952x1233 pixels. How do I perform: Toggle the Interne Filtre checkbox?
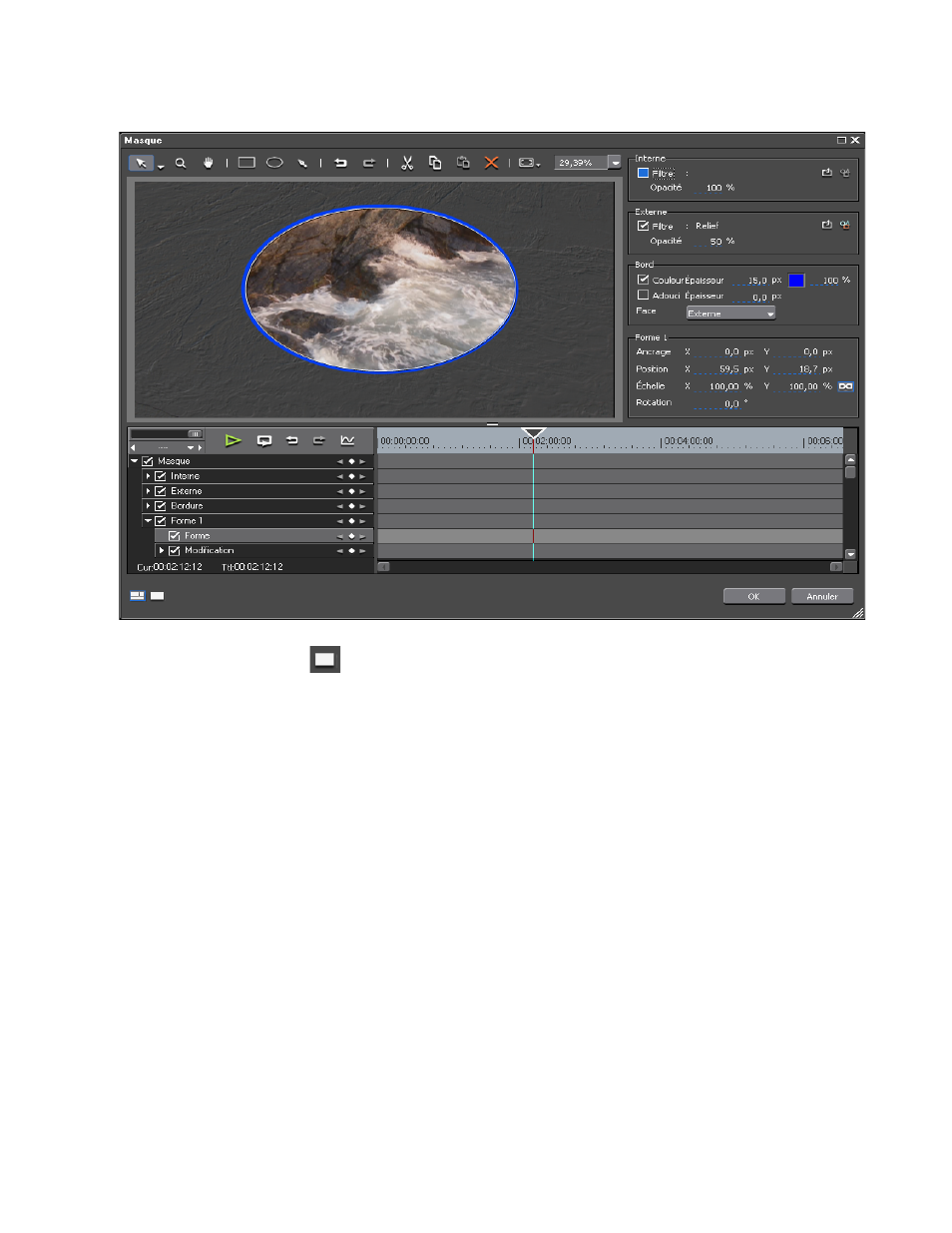pyautogui.click(x=643, y=173)
